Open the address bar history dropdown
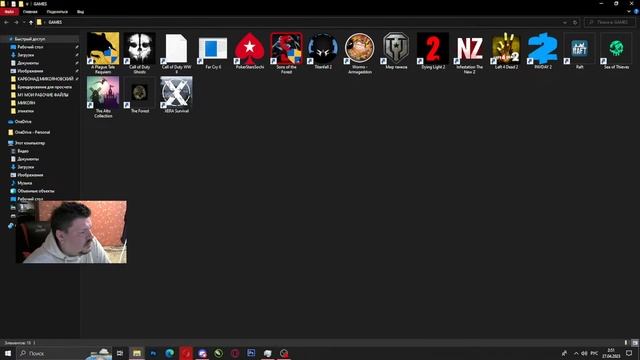The height and width of the screenshot is (360, 640). tap(565, 22)
